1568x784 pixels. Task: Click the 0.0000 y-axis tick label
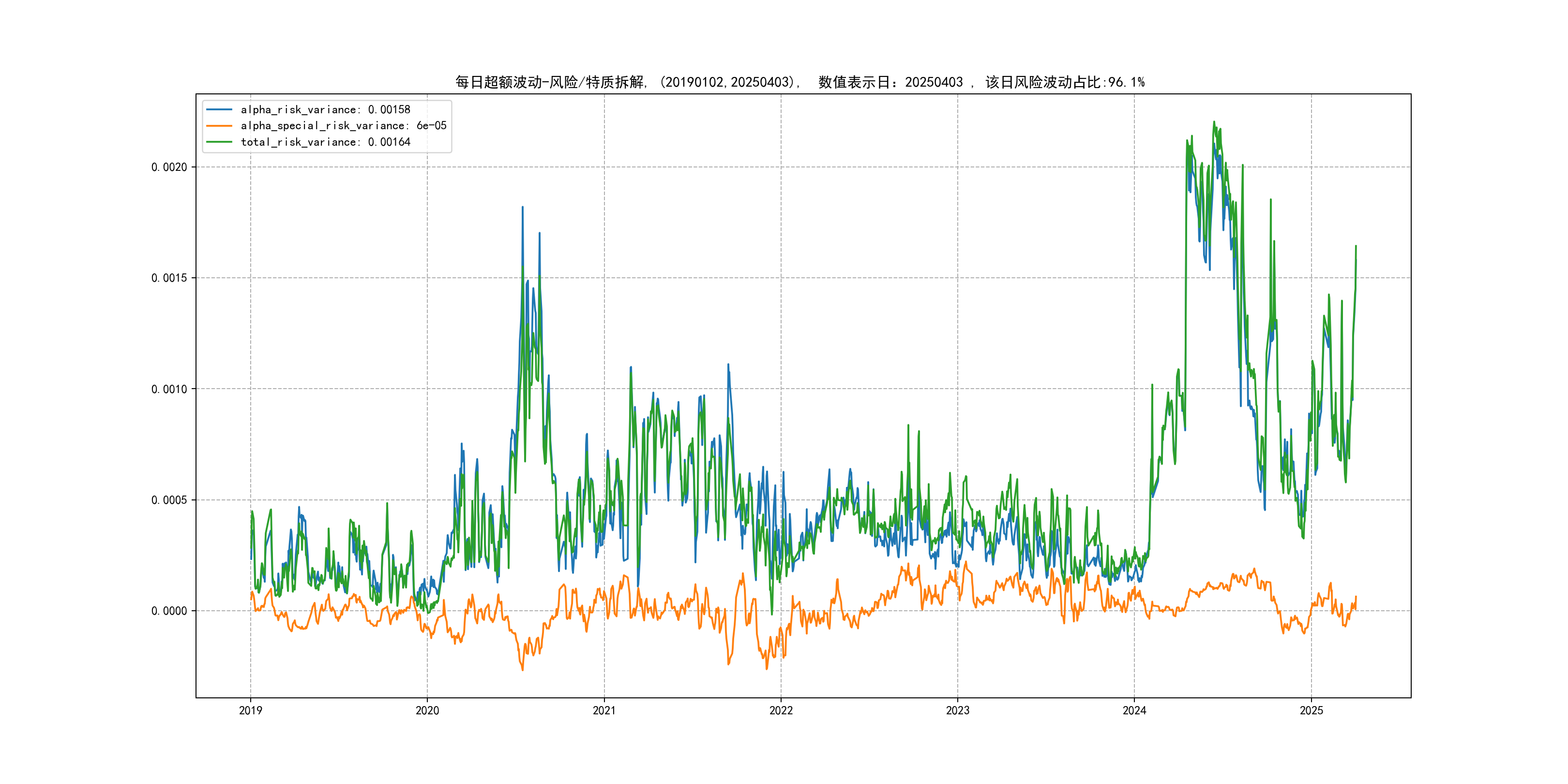(x=169, y=611)
